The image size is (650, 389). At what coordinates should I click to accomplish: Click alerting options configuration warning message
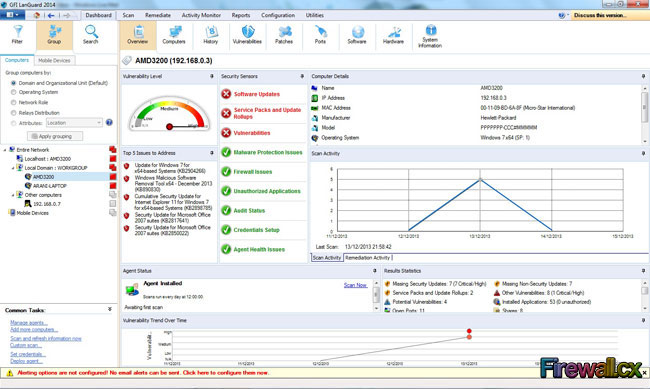pos(143,373)
